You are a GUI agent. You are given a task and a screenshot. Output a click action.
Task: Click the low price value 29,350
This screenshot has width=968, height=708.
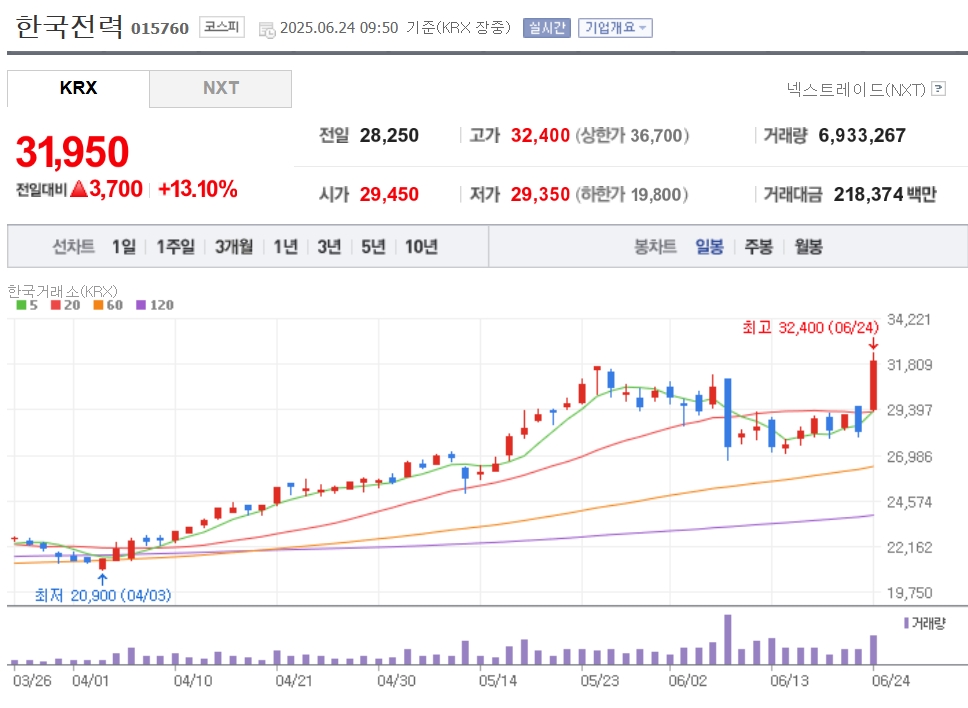[x=540, y=194]
